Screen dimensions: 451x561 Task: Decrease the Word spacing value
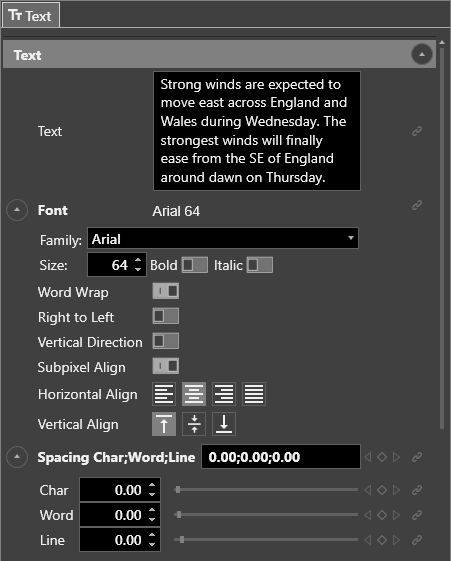(x=152, y=519)
